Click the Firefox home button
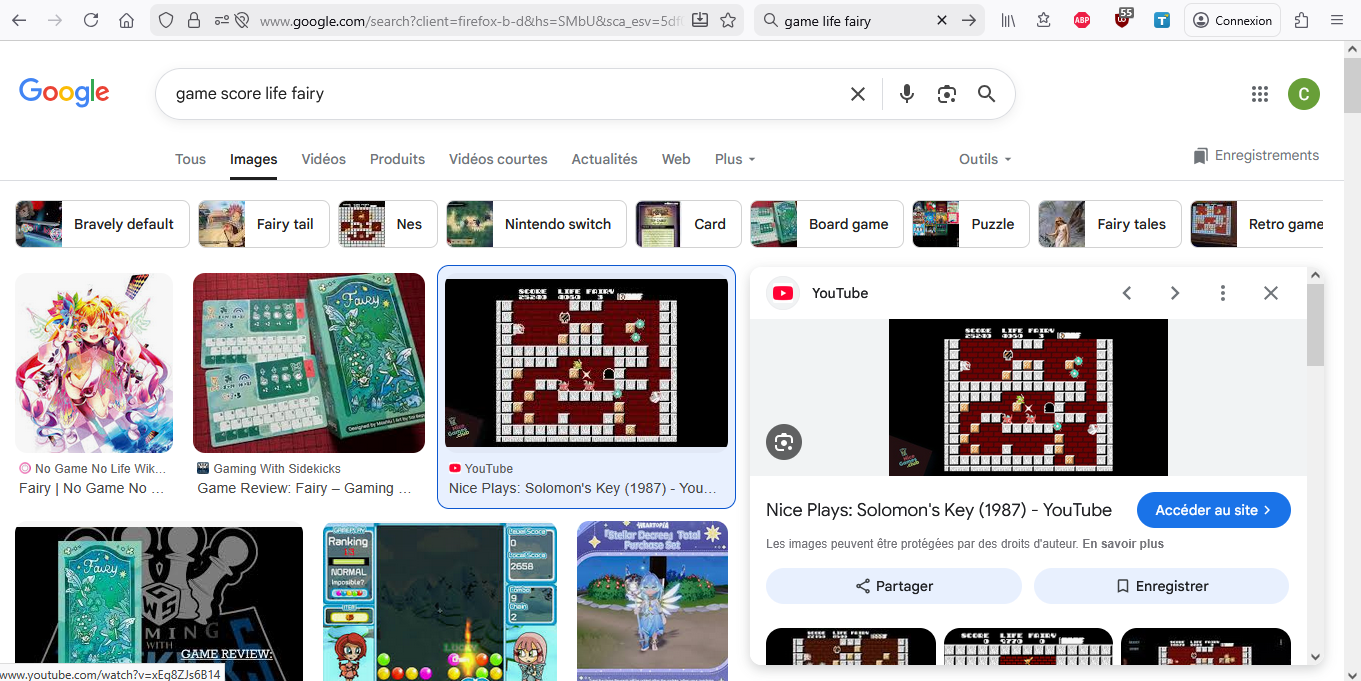The width and height of the screenshot is (1361, 681). coord(126,20)
